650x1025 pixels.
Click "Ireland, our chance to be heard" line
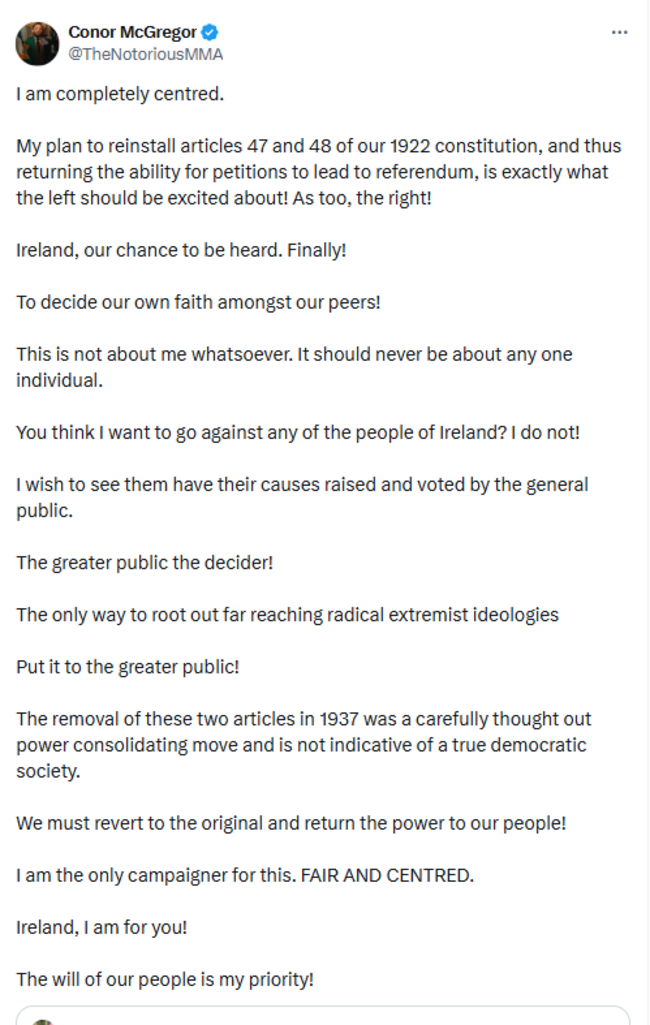click(181, 249)
